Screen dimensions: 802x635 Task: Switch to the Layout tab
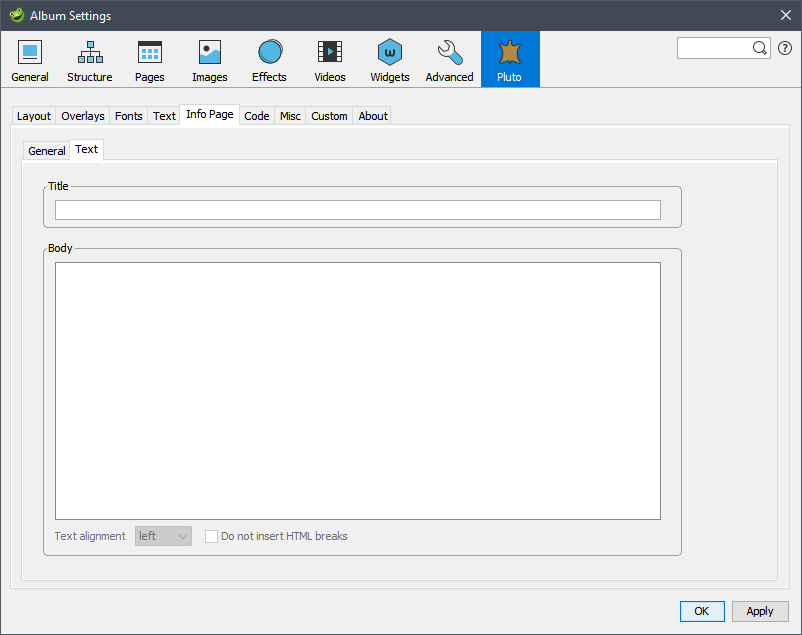point(34,116)
